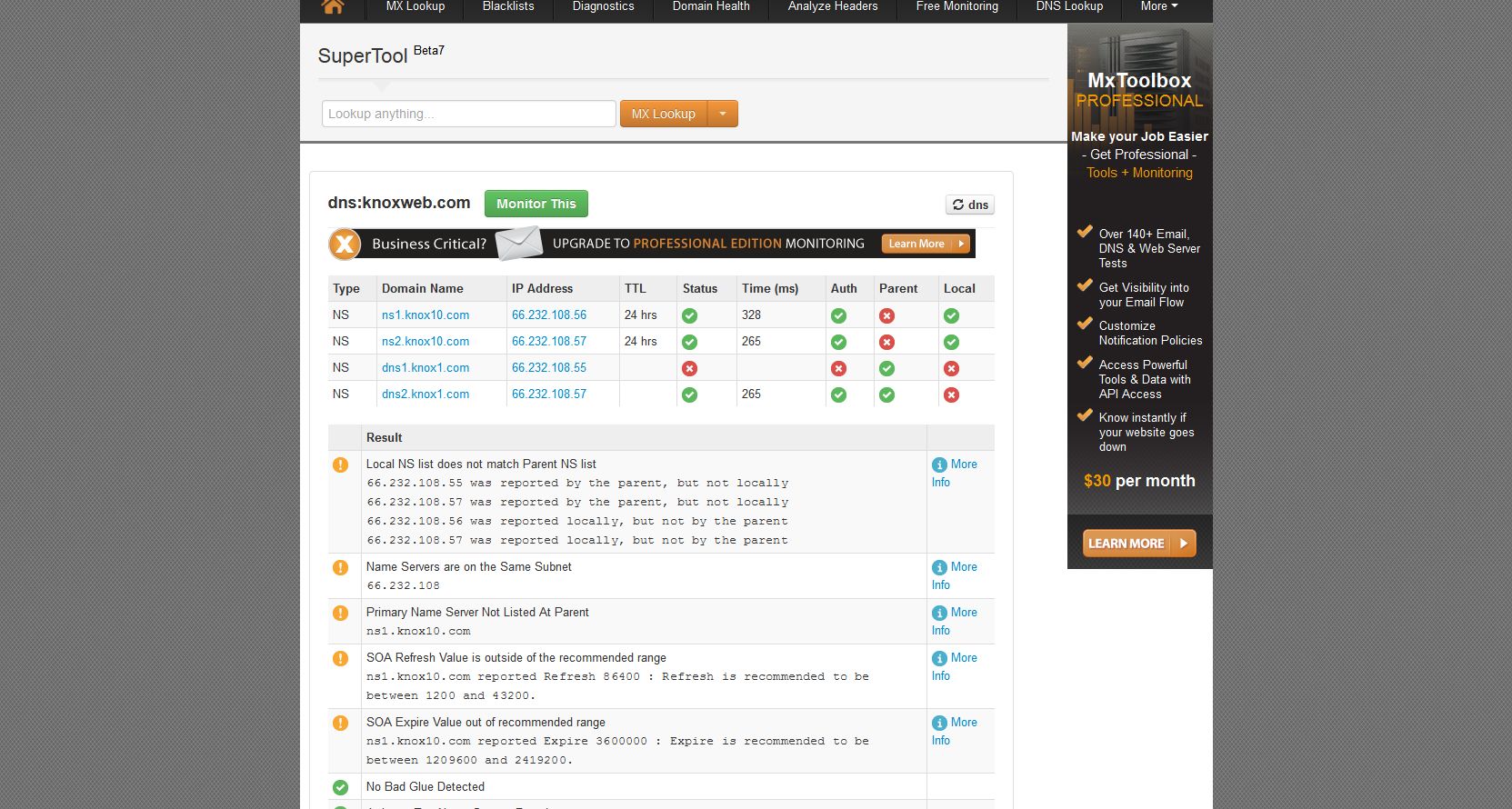Viewport: 1512px width, 809px height.
Task: Open the dns1.knox1.com link
Action: pos(426,367)
